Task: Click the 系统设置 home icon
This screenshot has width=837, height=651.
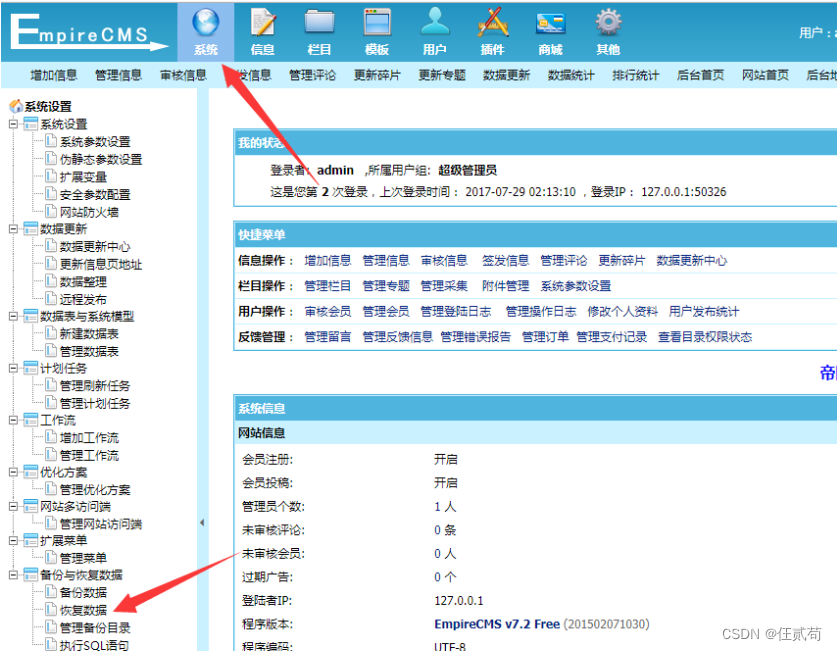Action: 16,106
